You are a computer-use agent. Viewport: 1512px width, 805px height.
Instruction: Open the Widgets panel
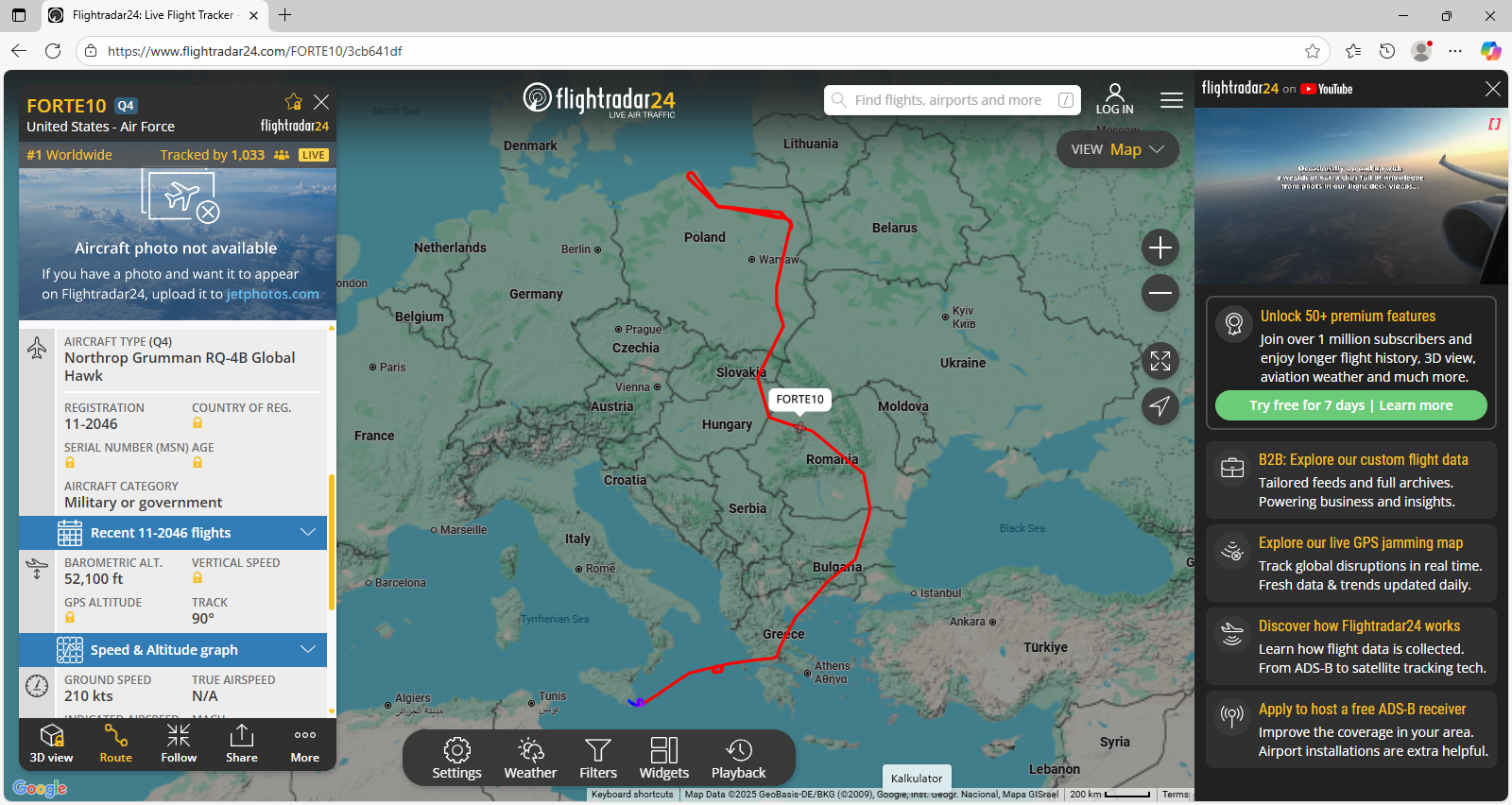(664, 759)
